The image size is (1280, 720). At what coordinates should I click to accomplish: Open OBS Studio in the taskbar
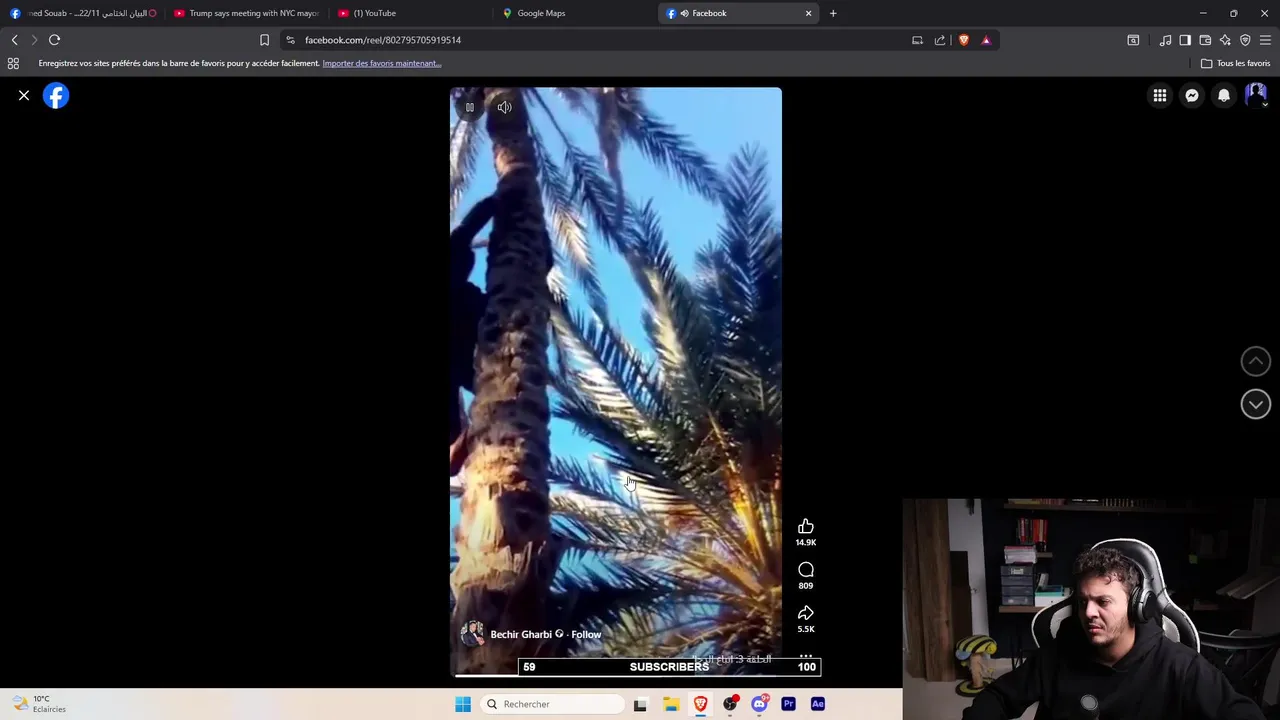(730, 704)
